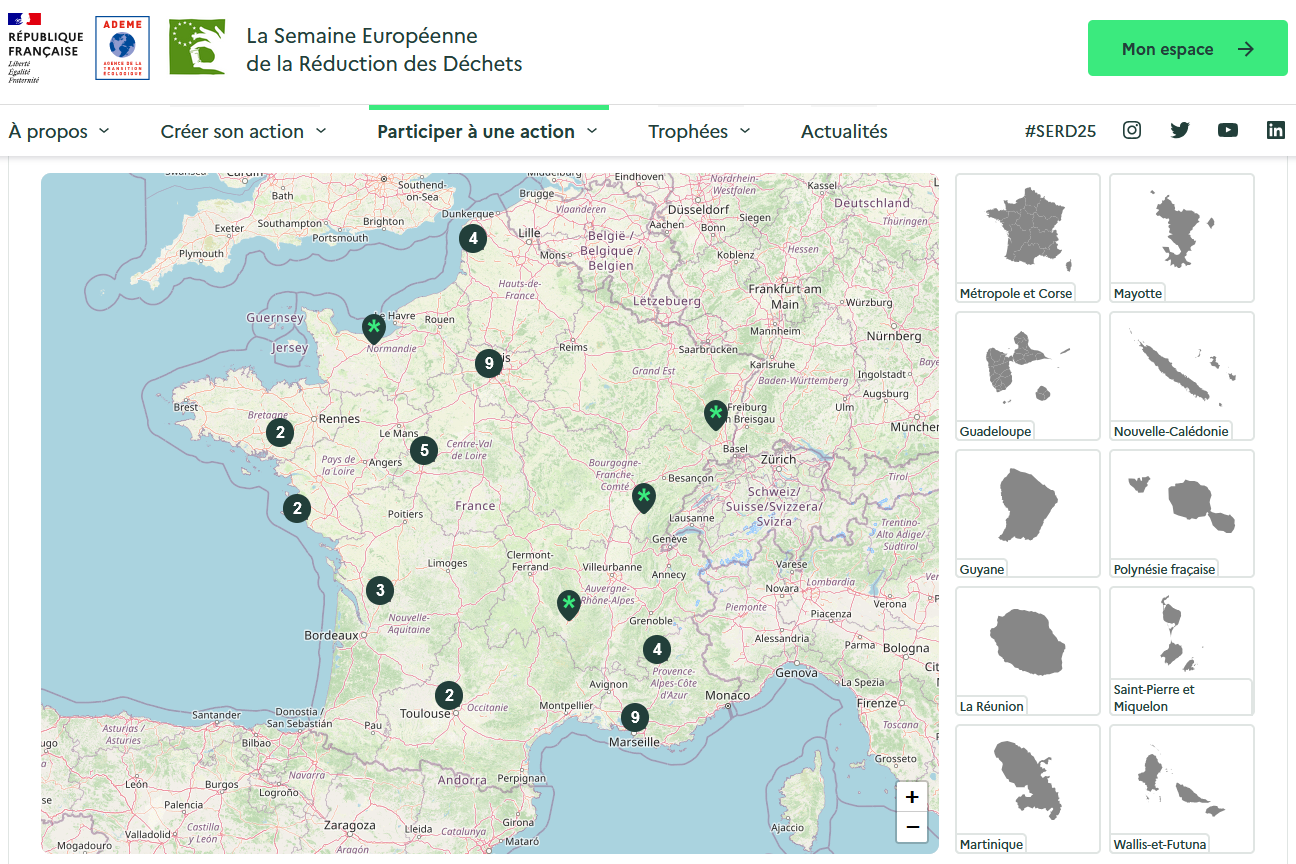Select the Guadeloupe territory map

(x=1028, y=375)
